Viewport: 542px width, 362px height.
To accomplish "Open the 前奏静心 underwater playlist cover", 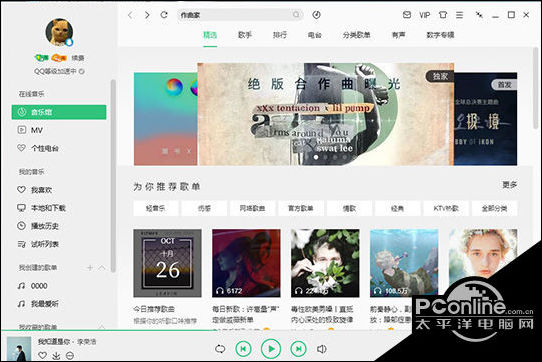I will click(404, 263).
